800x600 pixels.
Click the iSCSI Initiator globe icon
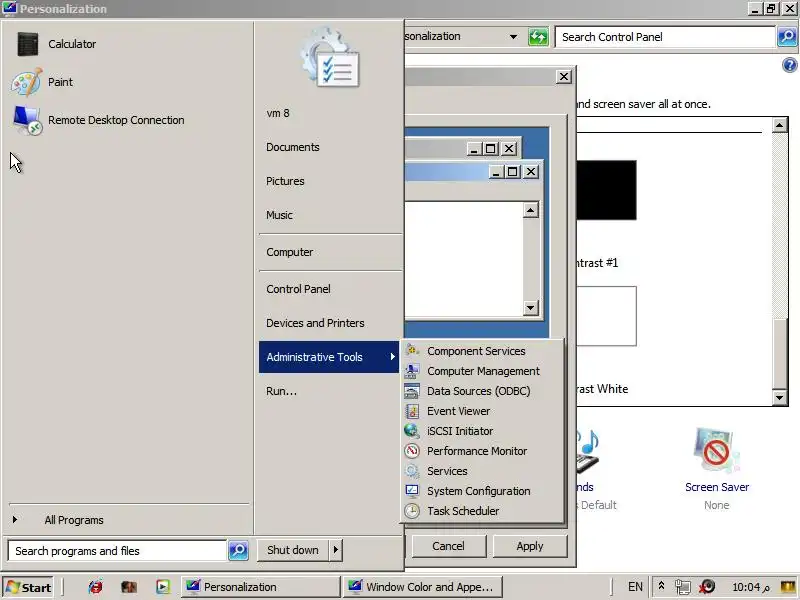[x=412, y=431]
